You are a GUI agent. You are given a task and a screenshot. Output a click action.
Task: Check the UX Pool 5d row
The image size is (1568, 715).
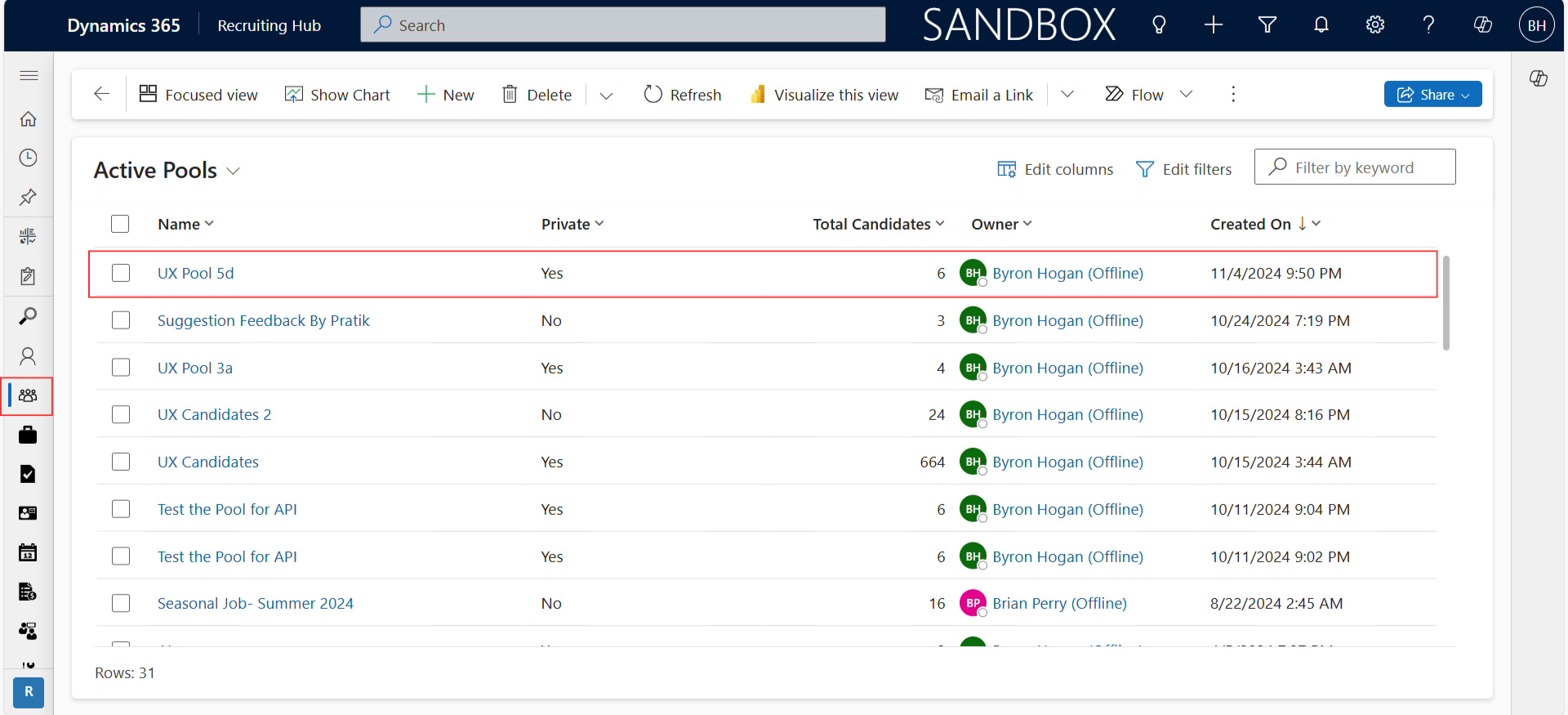[121, 273]
